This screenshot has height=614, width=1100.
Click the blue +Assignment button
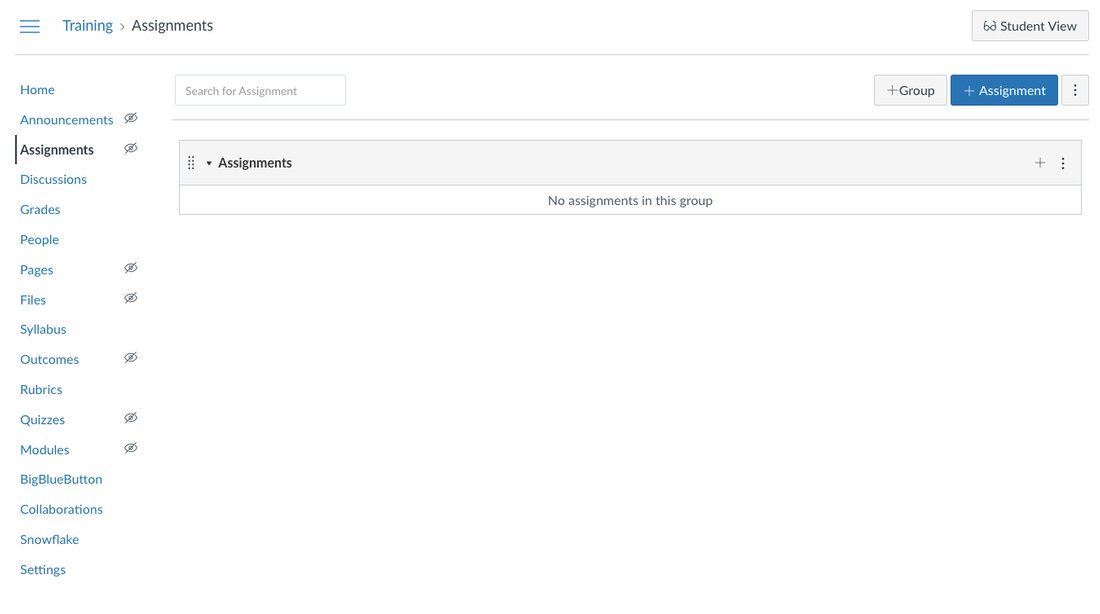1004,90
